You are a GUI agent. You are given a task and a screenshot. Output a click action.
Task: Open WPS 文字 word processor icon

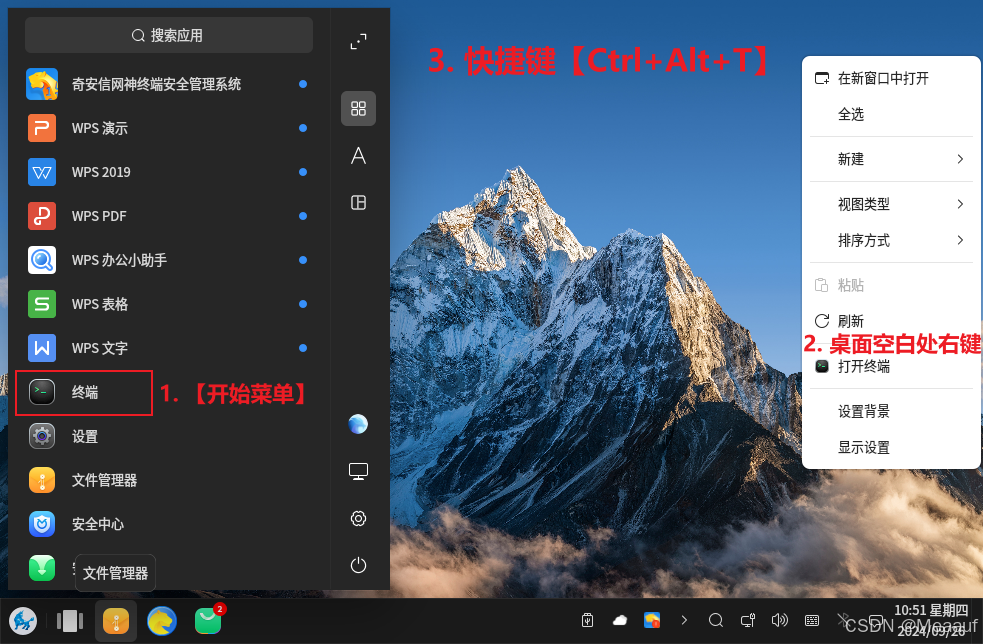[42, 348]
